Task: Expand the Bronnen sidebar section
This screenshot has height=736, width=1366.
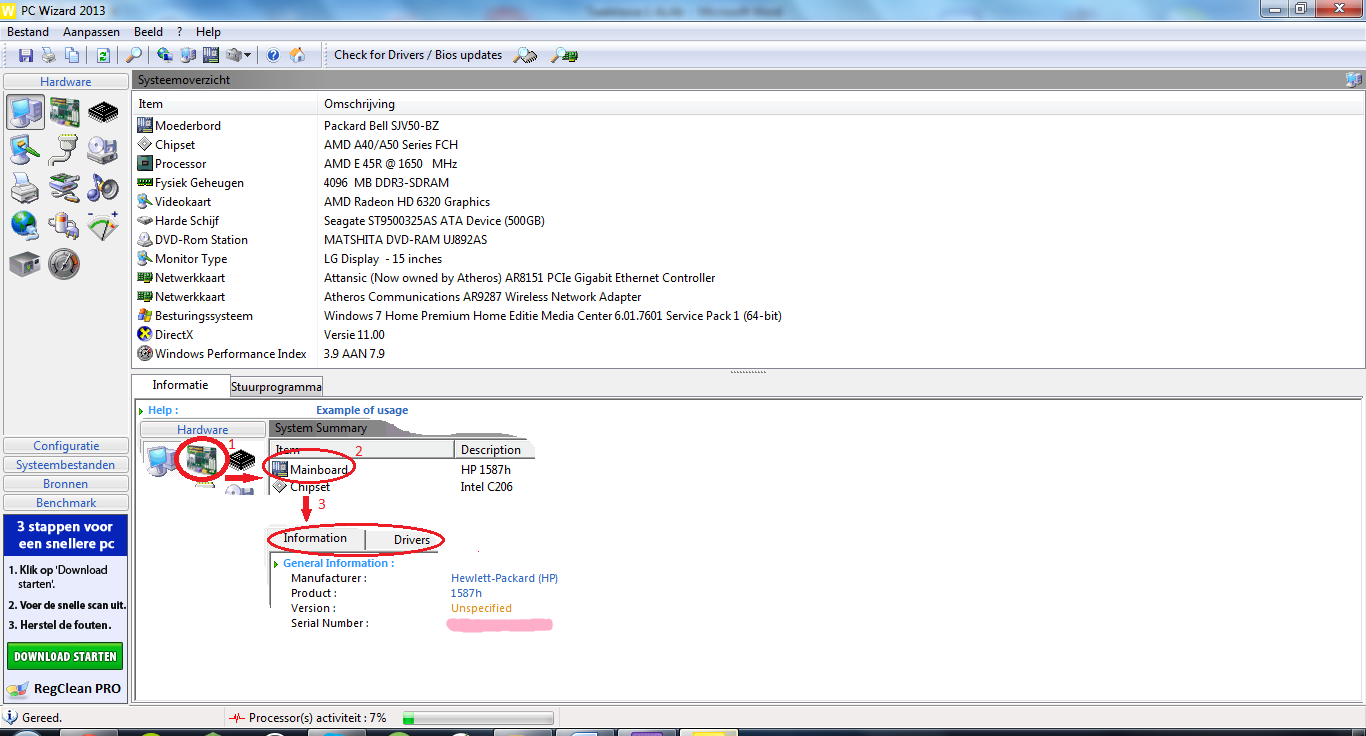Action: coord(66,484)
